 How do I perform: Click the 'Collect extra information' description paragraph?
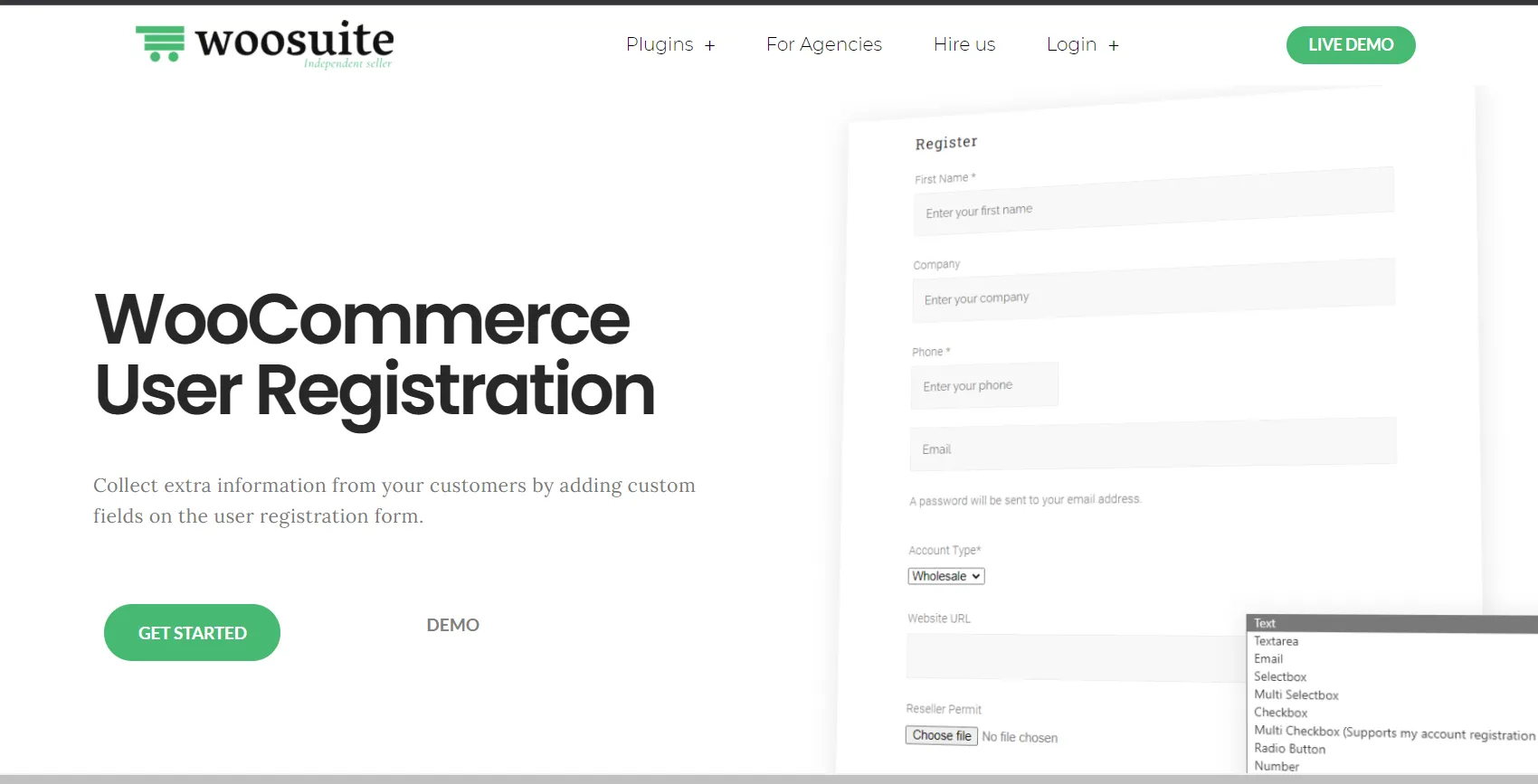(394, 500)
